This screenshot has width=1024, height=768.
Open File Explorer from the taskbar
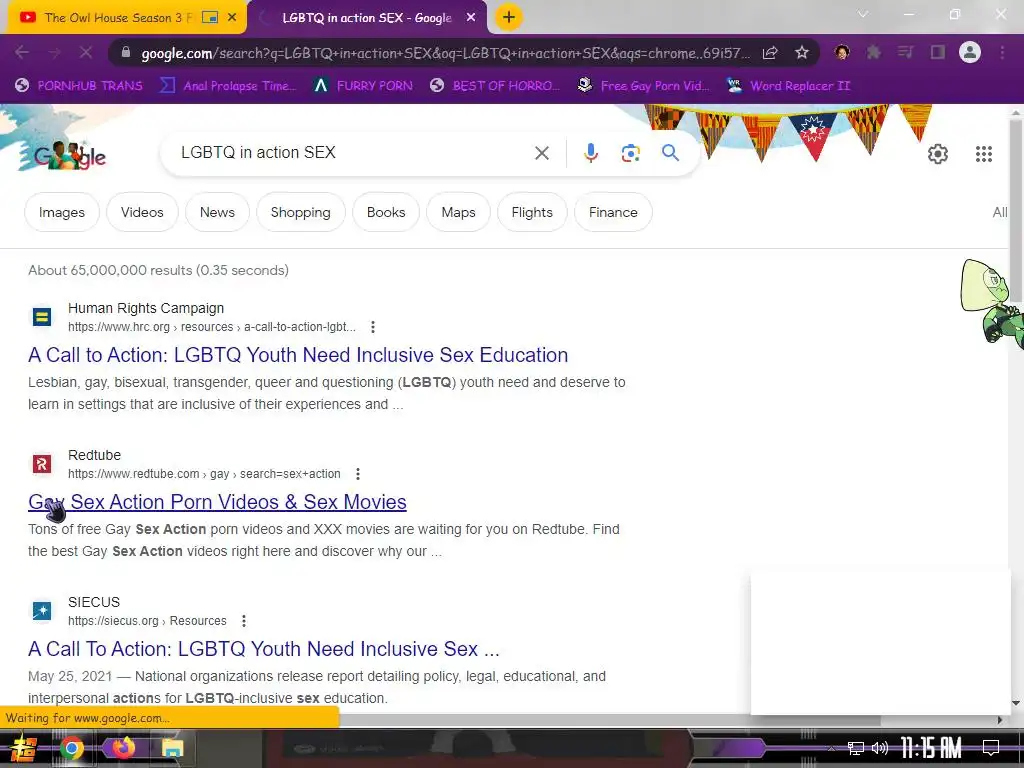click(x=172, y=748)
